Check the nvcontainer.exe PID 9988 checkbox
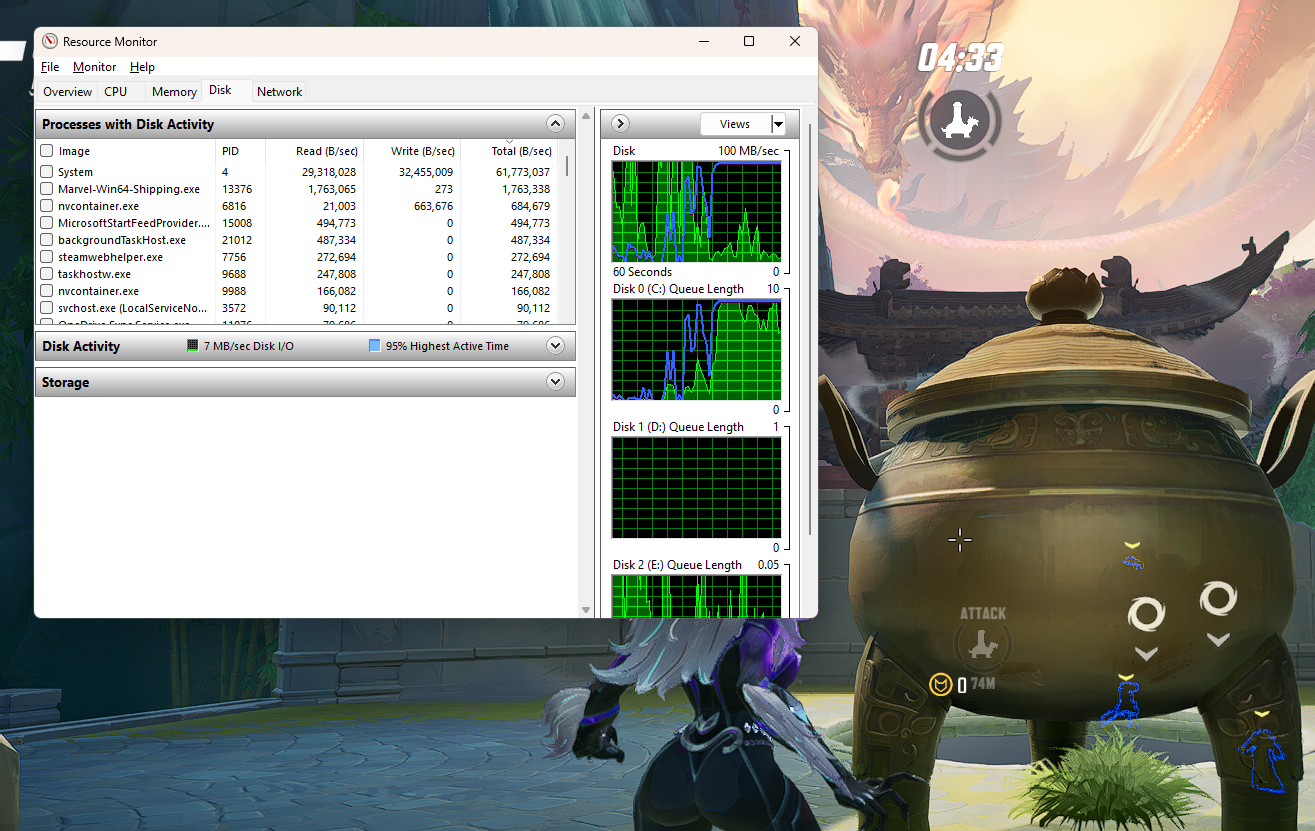Viewport: 1315px width, 831px height. [46, 291]
